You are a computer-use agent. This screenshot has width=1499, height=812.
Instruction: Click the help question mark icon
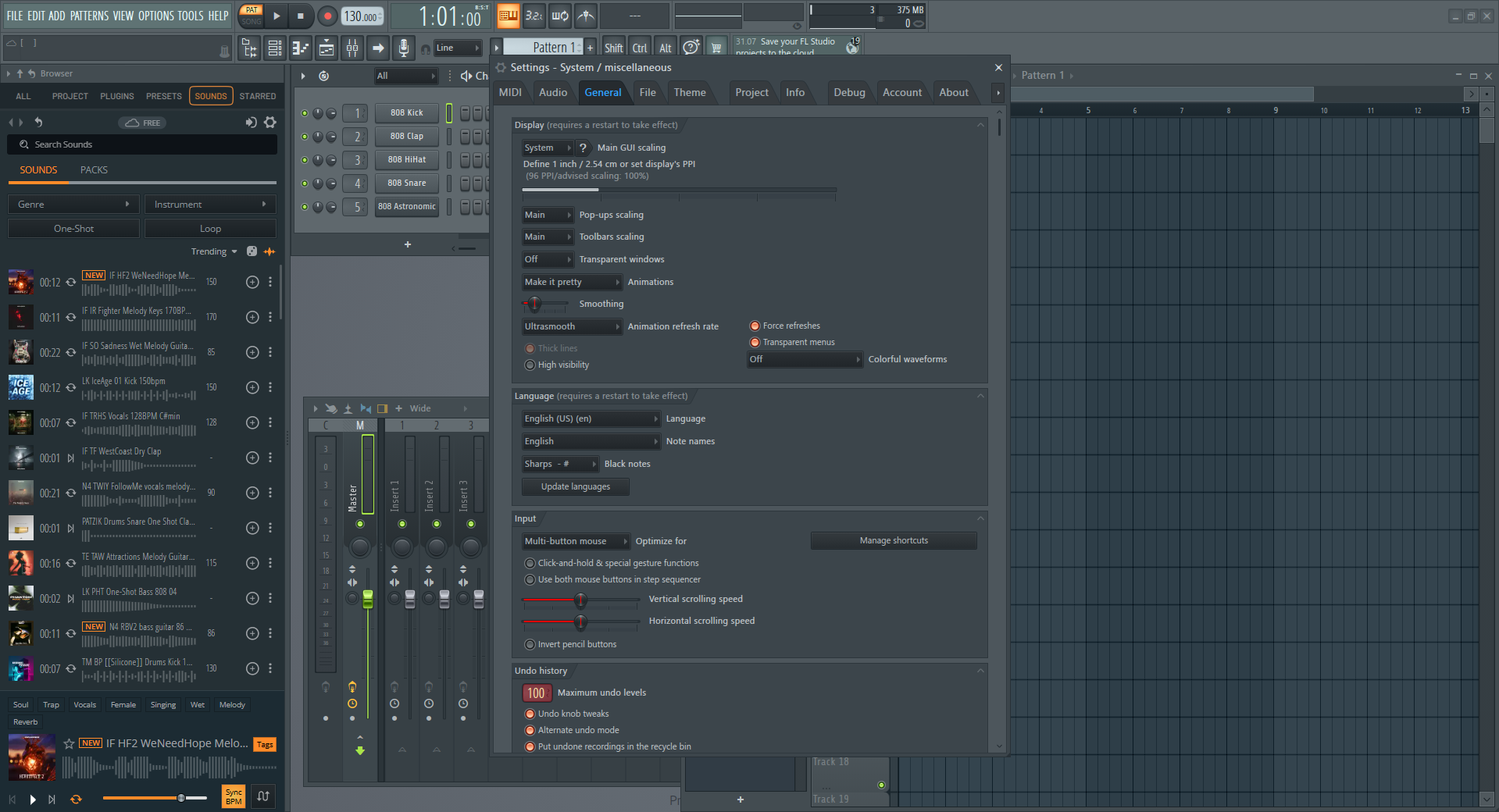[x=691, y=48]
